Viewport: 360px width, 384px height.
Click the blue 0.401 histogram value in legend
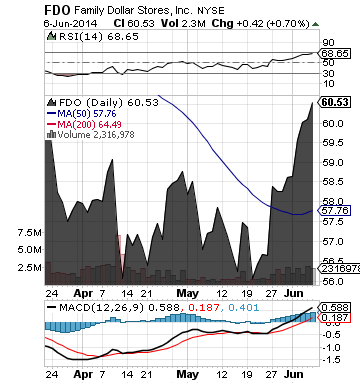coord(243,307)
